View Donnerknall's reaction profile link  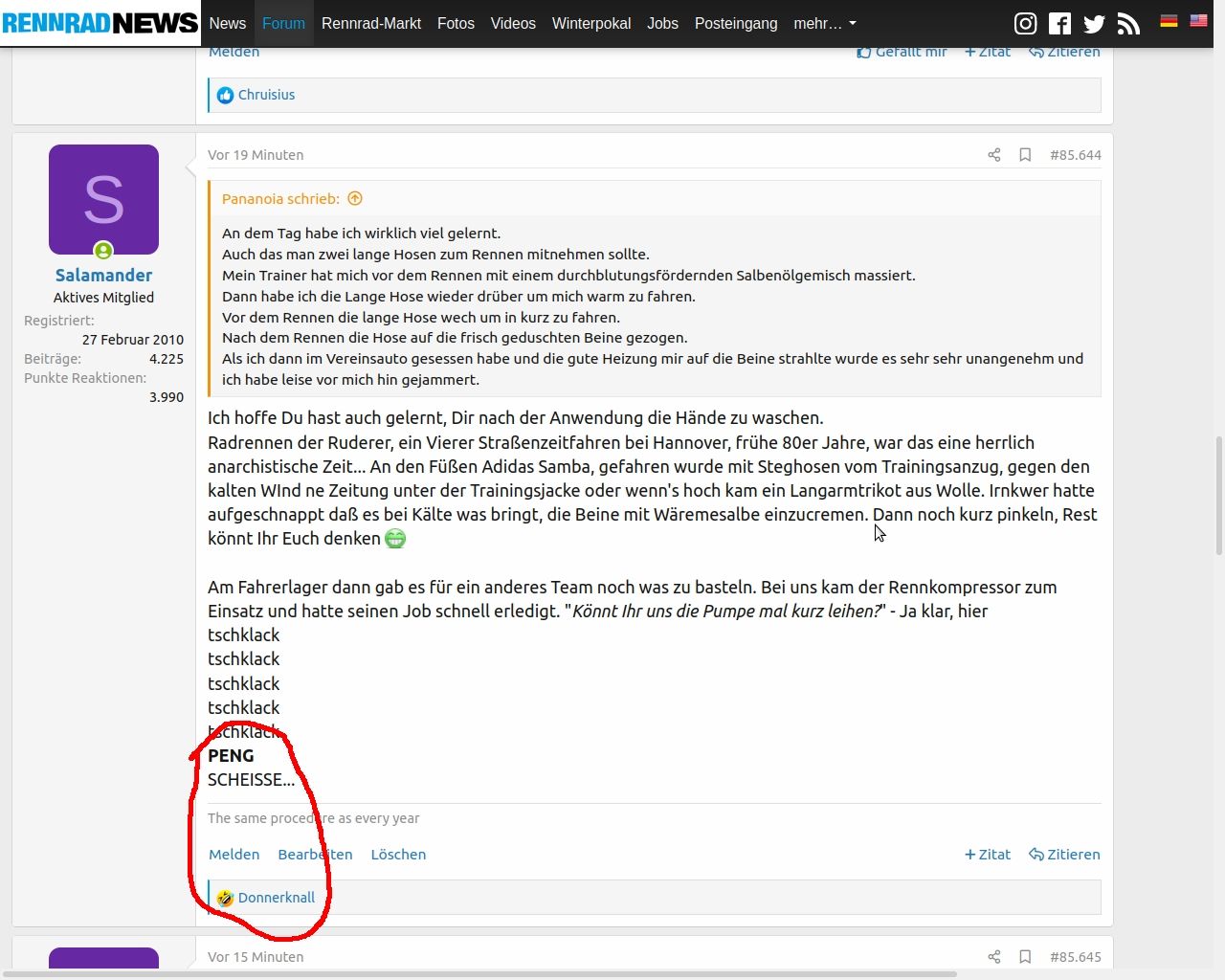[276, 898]
